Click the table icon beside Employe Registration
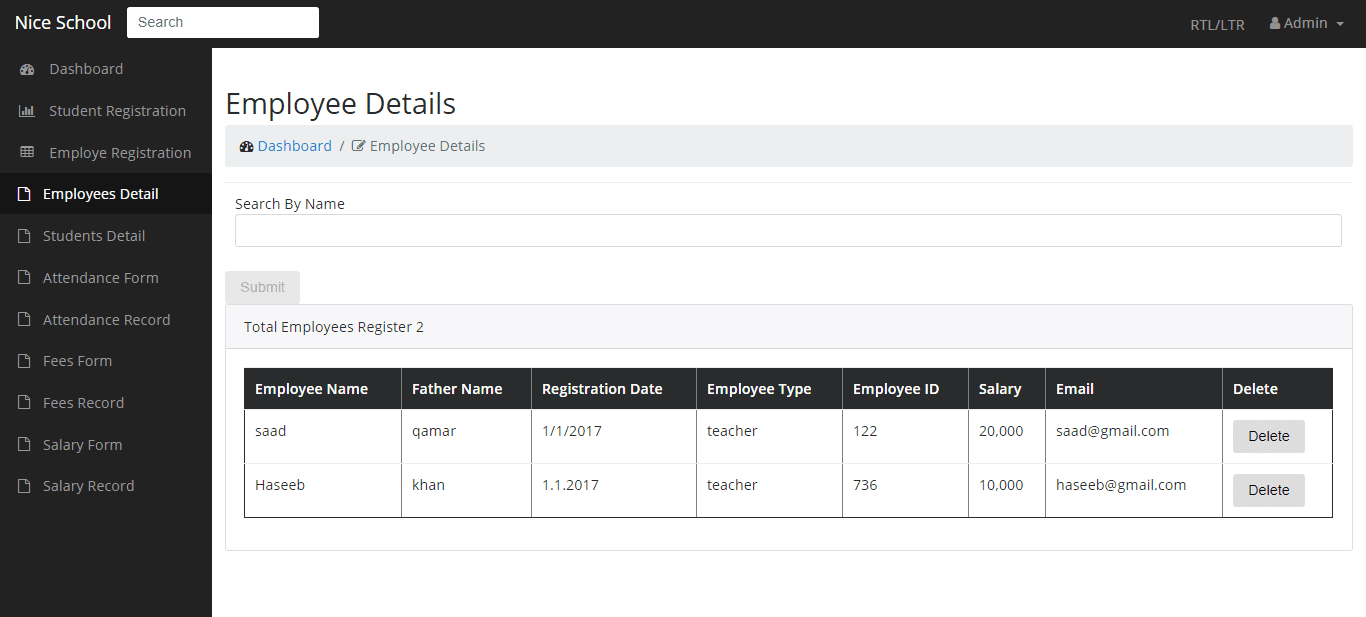 pyautogui.click(x=27, y=152)
